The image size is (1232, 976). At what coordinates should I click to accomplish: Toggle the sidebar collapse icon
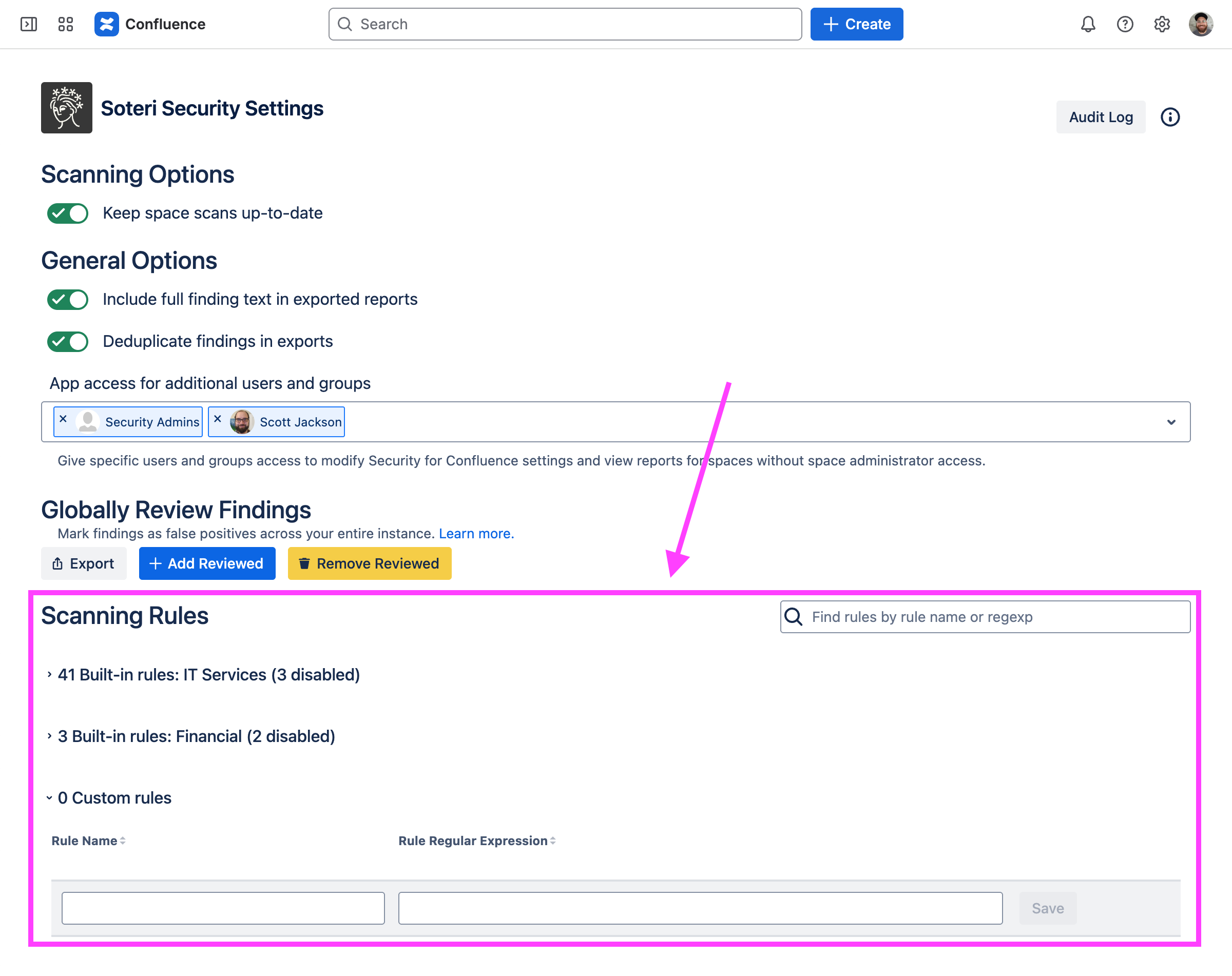click(29, 24)
